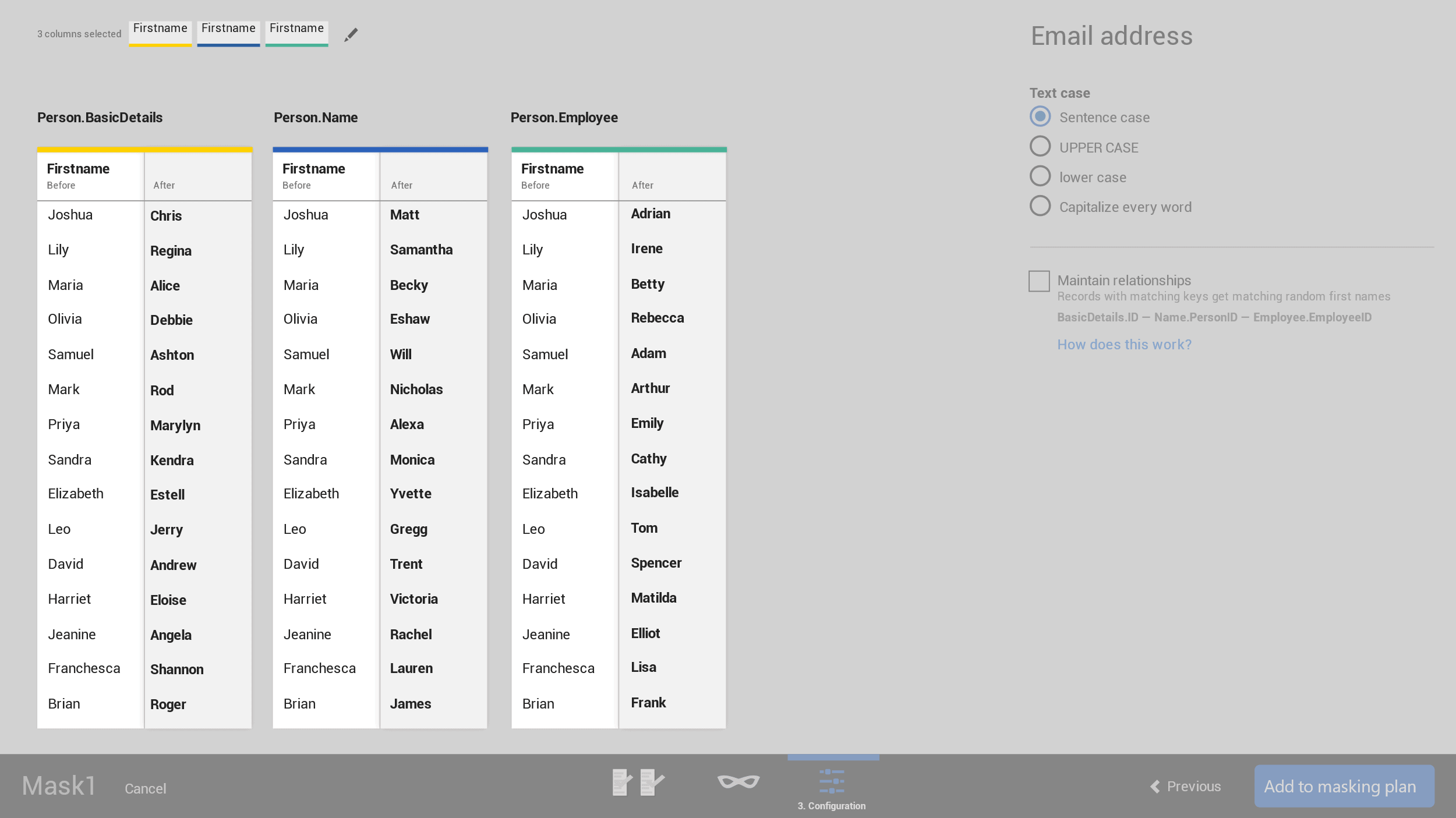Click Firstname header in Person.Name table
The width and height of the screenshot is (1456, 818).
(314, 169)
